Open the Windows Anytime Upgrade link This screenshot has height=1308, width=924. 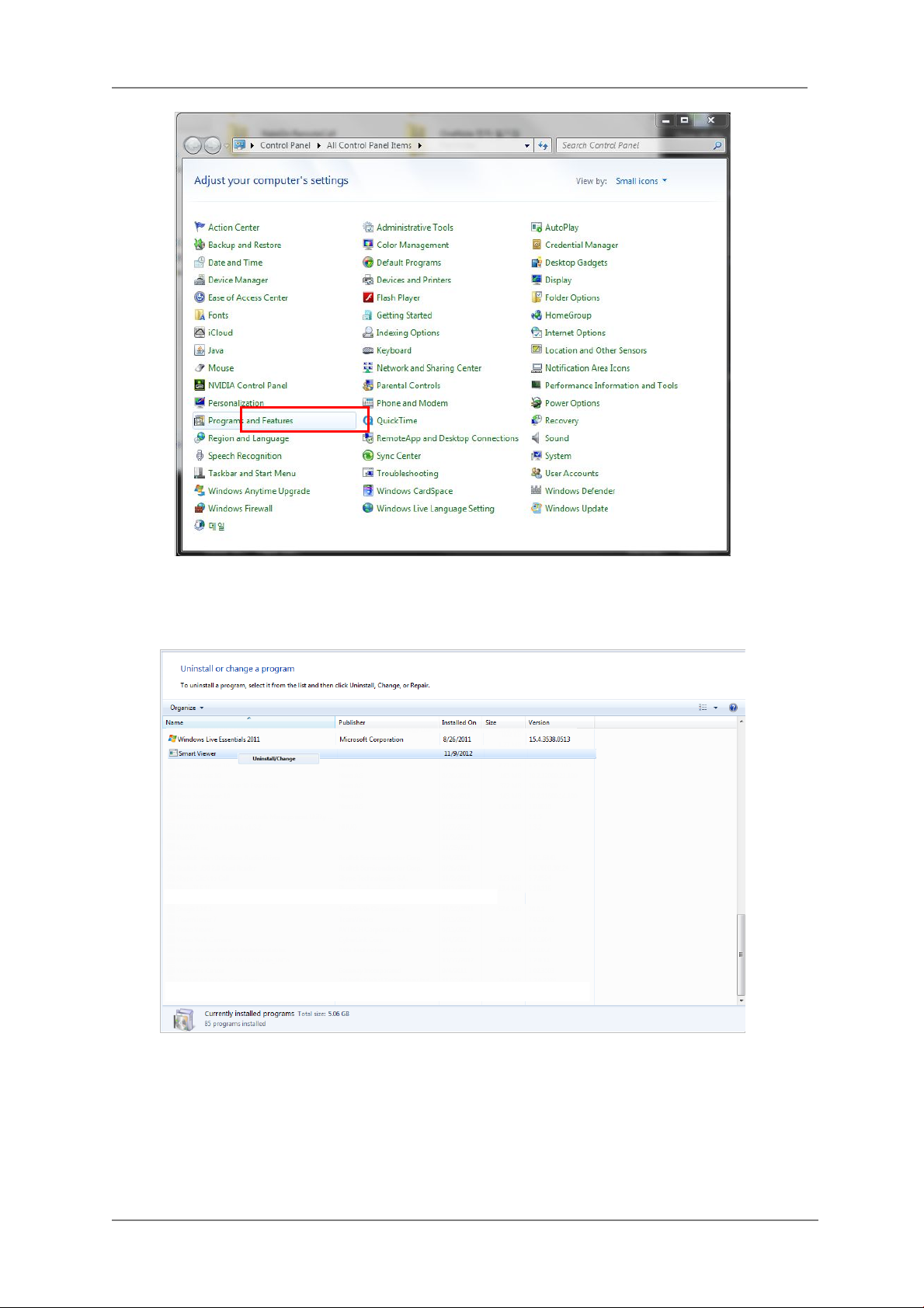point(259,491)
